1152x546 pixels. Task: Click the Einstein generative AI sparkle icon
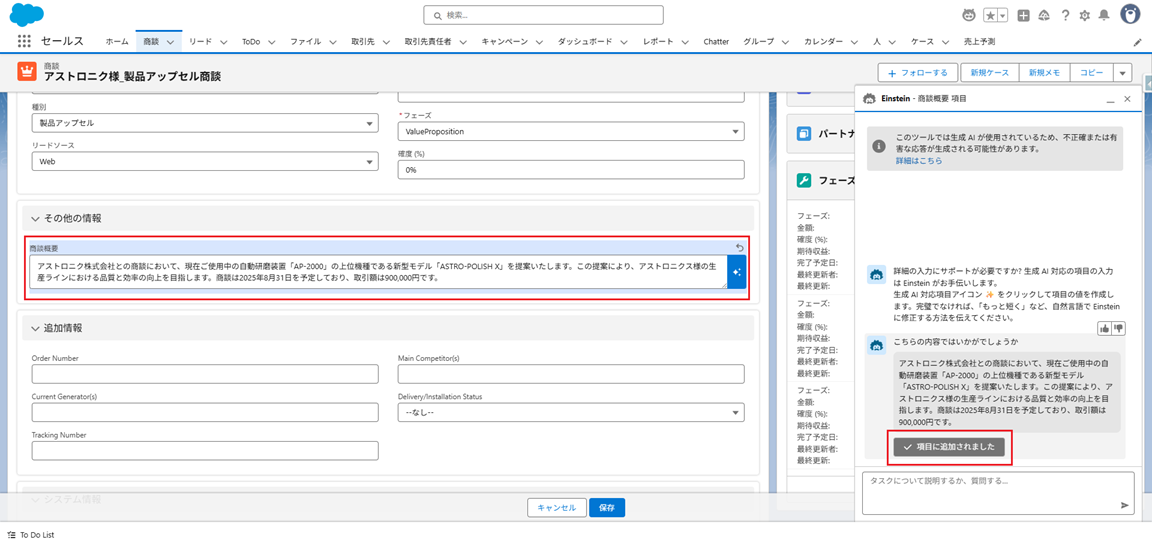736,272
